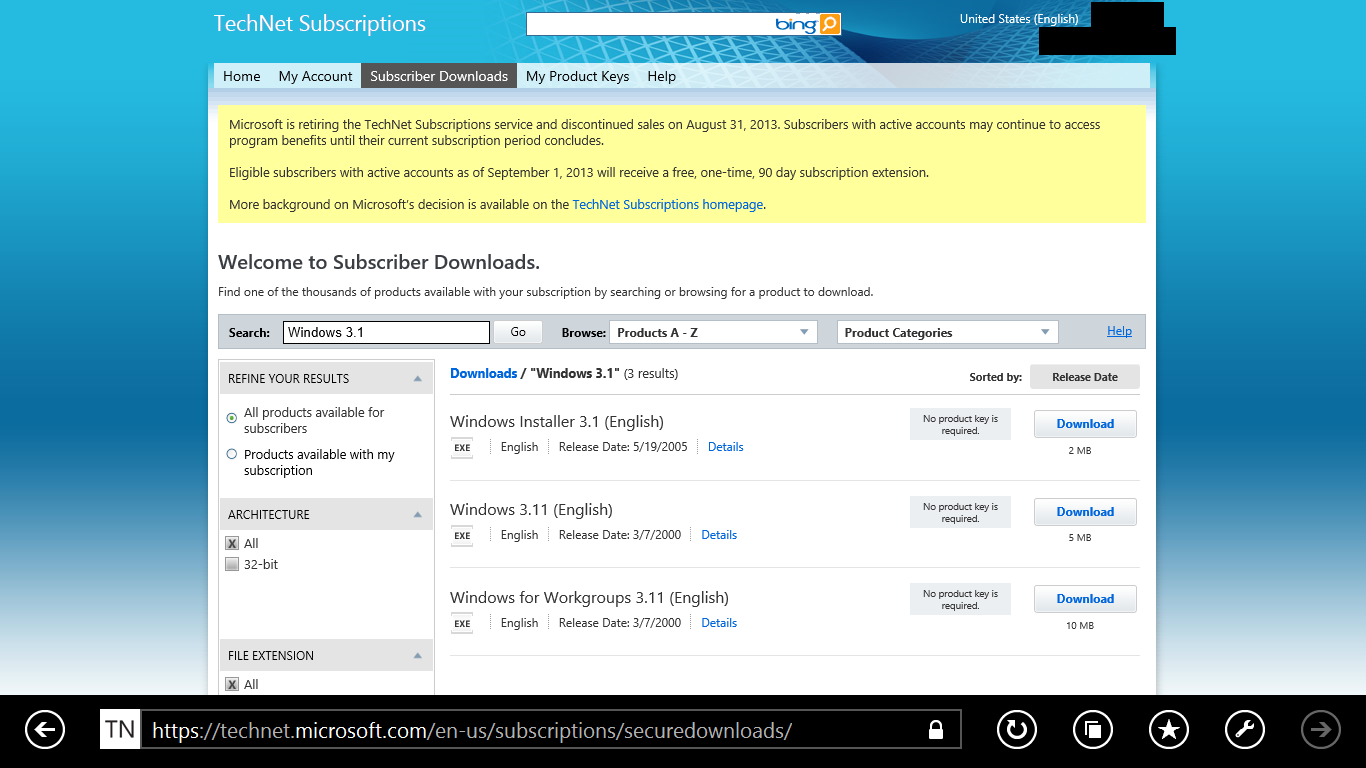Click the Windows Installer 3.1 (English) title

pyautogui.click(x=557, y=422)
